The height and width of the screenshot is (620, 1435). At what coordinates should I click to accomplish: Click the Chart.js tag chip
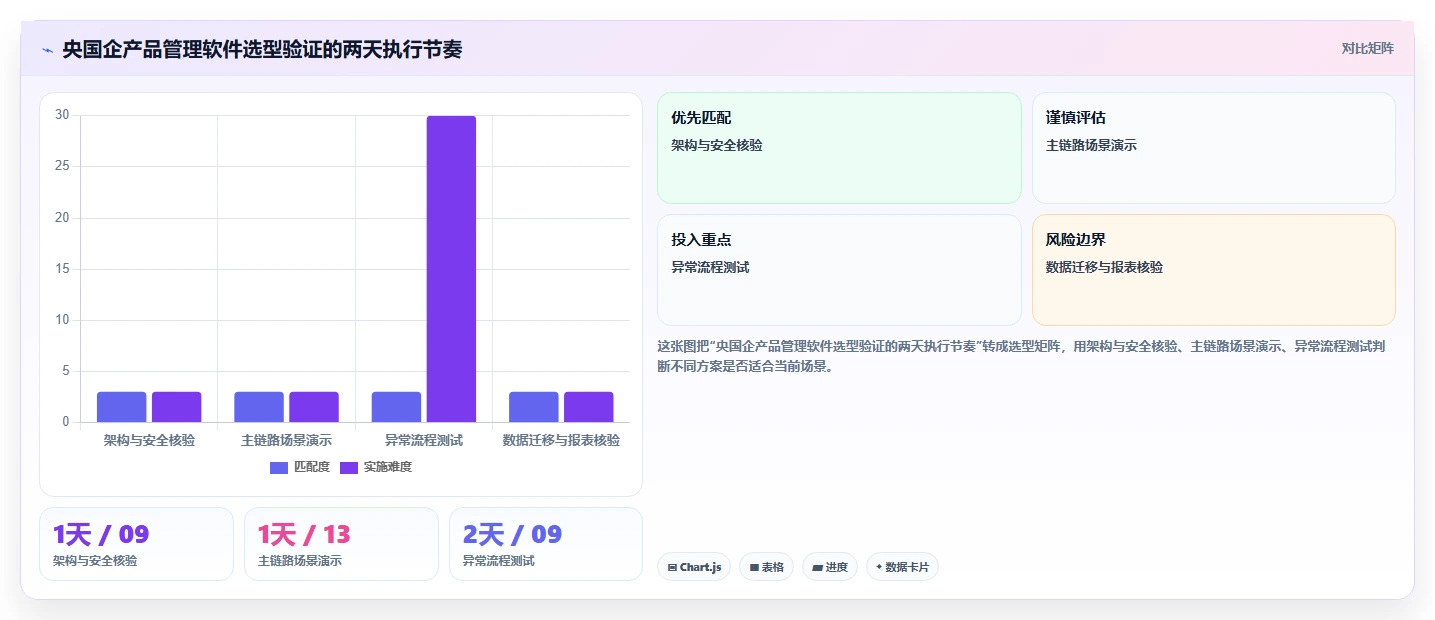pos(694,567)
